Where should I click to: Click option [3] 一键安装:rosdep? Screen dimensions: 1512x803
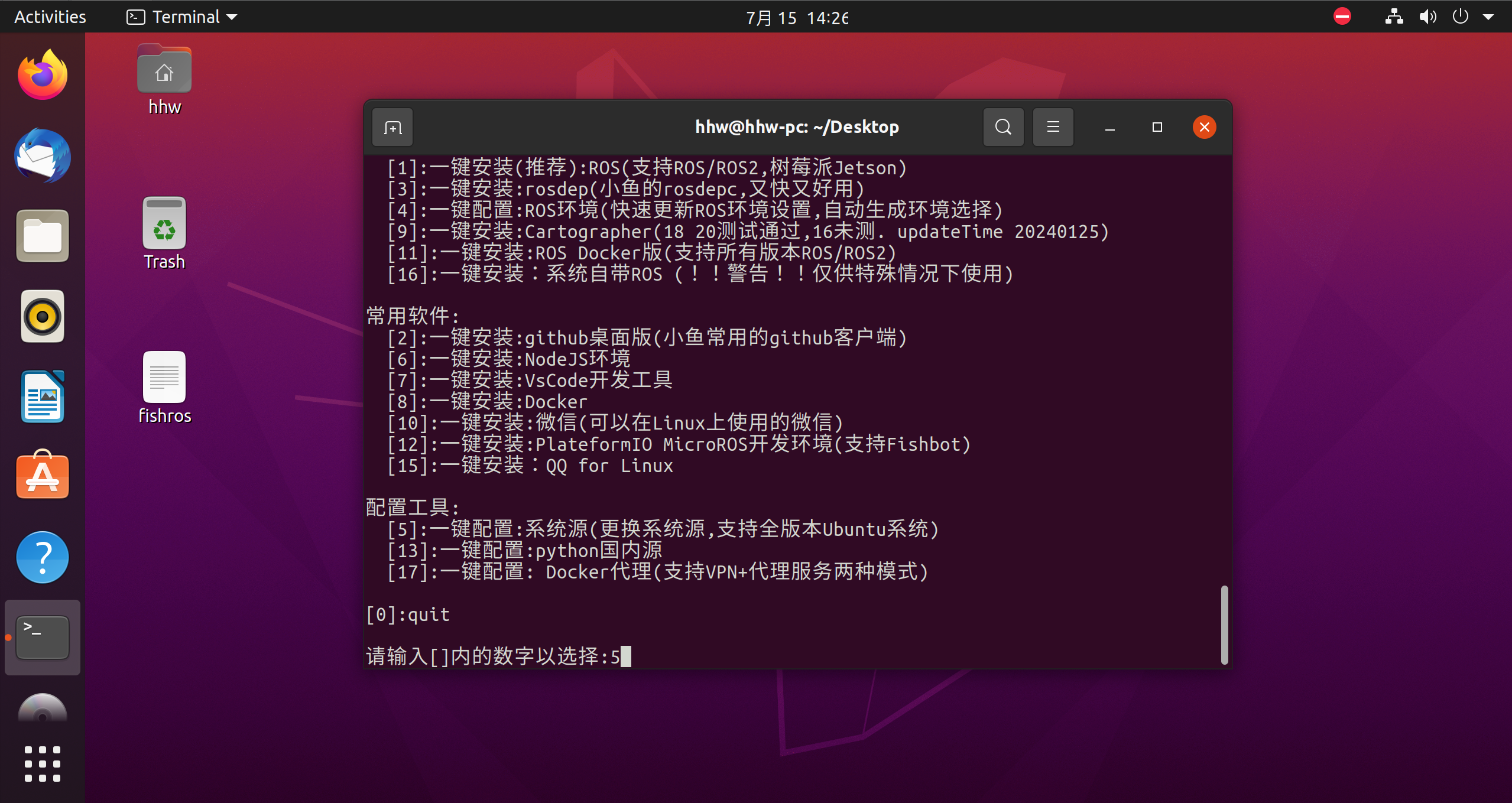pyautogui.click(x=626, y=189)
